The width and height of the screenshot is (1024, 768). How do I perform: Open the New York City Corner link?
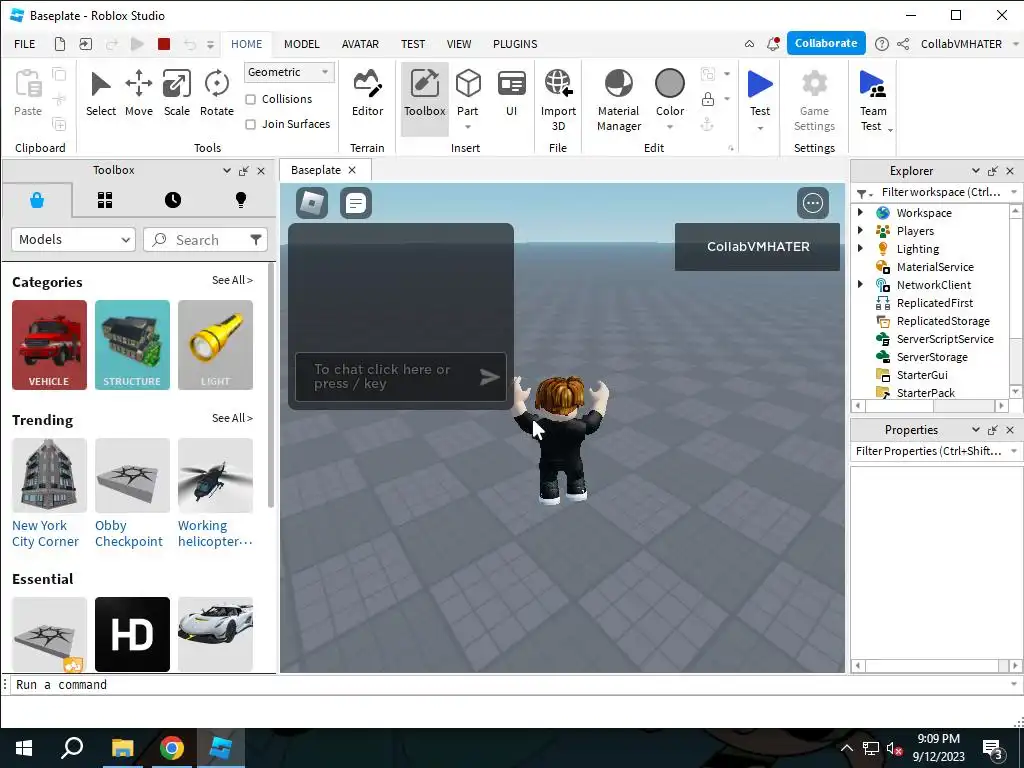[45, 534]
